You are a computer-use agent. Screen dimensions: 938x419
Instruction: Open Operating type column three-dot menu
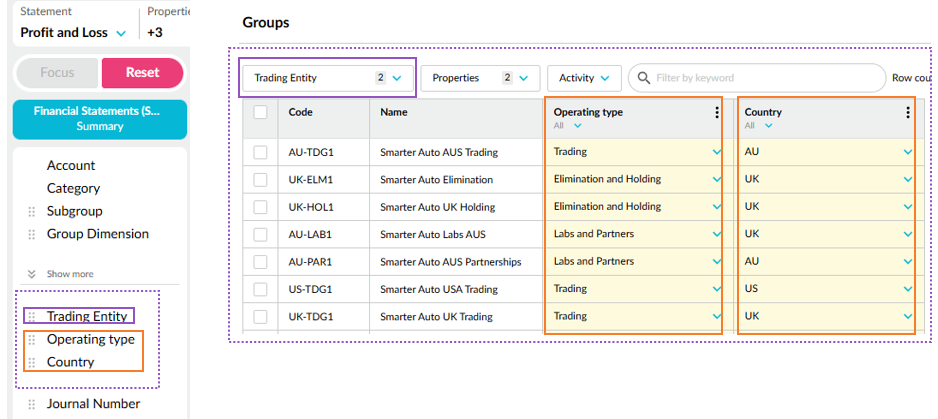[716, 113]
